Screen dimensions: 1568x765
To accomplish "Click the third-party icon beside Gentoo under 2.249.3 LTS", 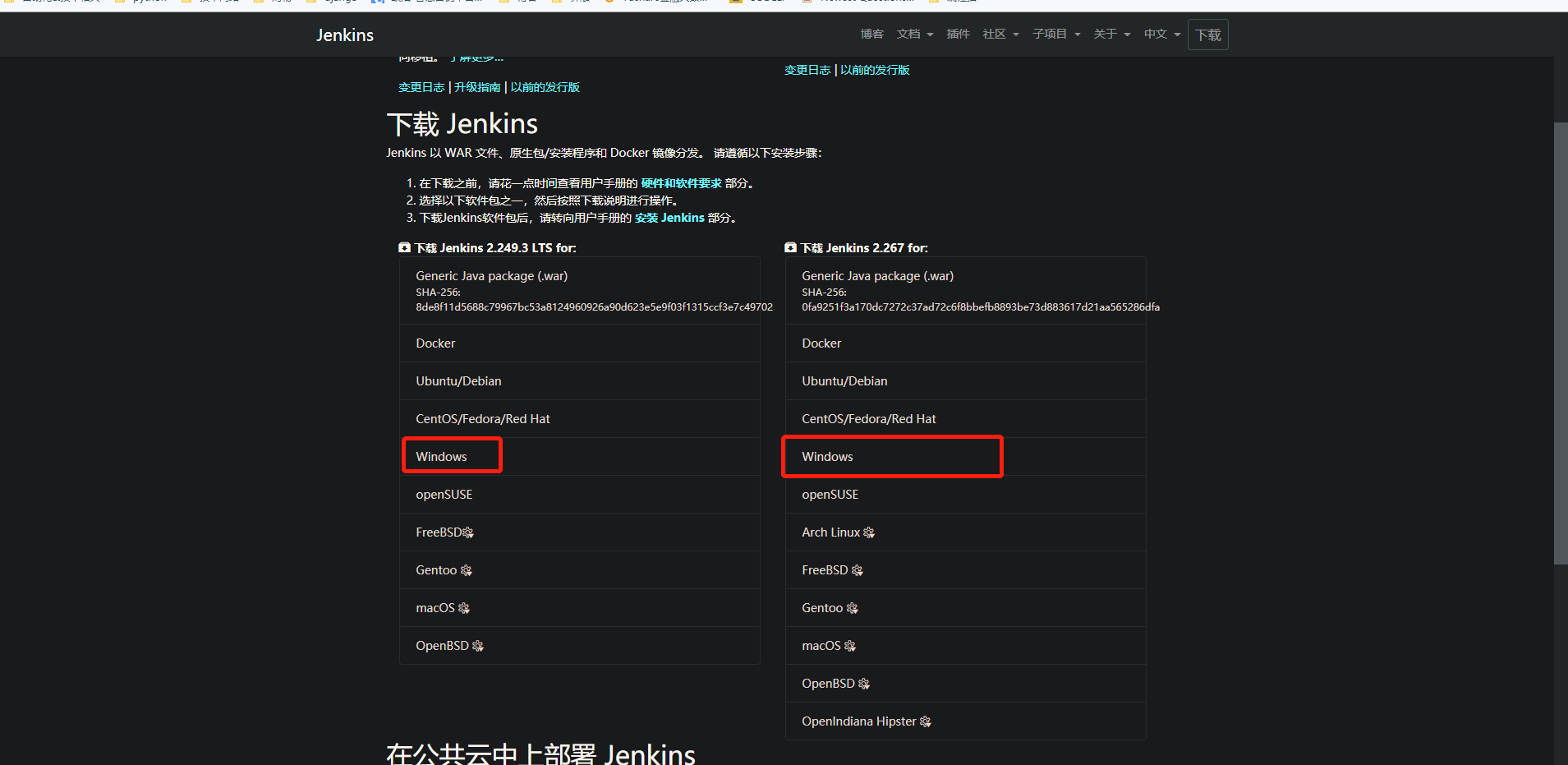I will (x=467, y=570).
